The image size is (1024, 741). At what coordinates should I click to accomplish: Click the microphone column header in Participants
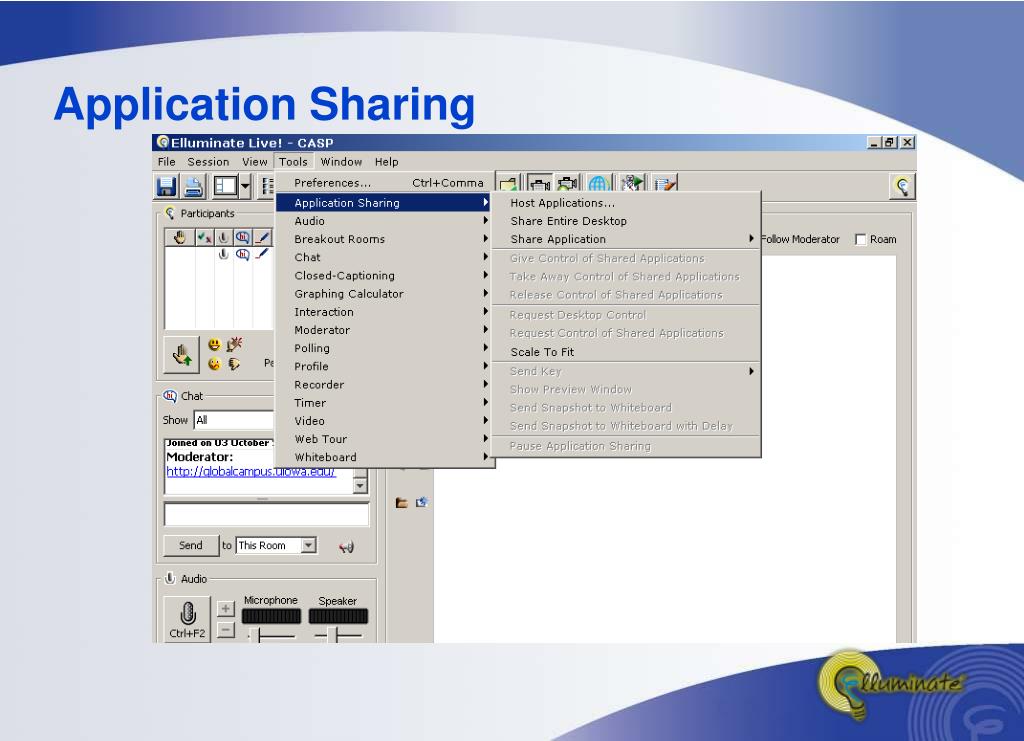tap(223, 238)
